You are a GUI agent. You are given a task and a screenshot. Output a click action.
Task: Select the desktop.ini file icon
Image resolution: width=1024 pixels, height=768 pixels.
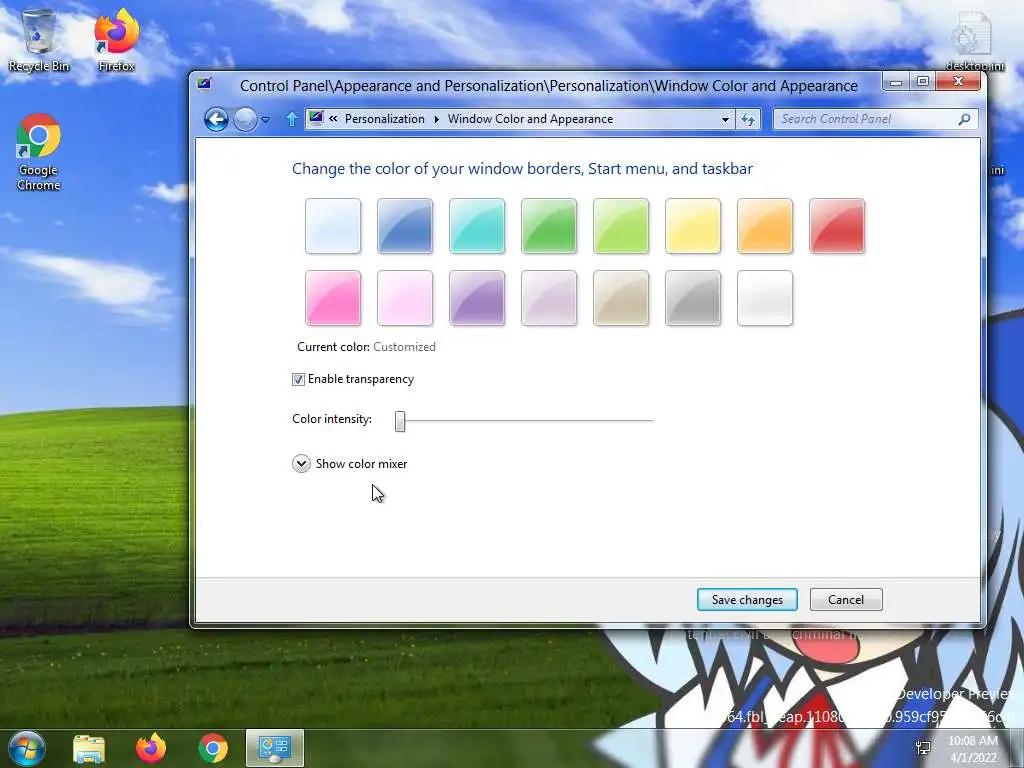973,40
